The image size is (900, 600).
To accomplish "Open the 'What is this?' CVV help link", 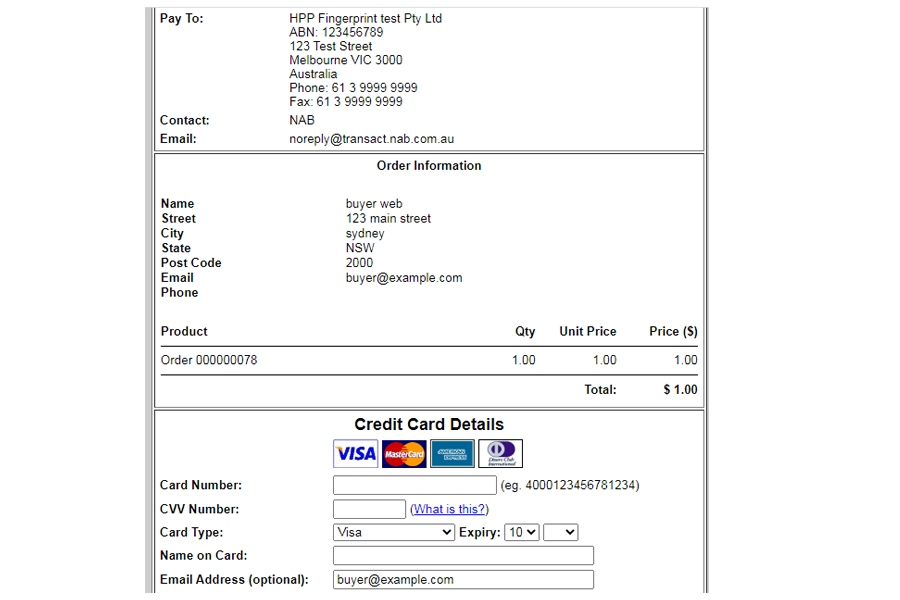I will [x=449, y=509].
